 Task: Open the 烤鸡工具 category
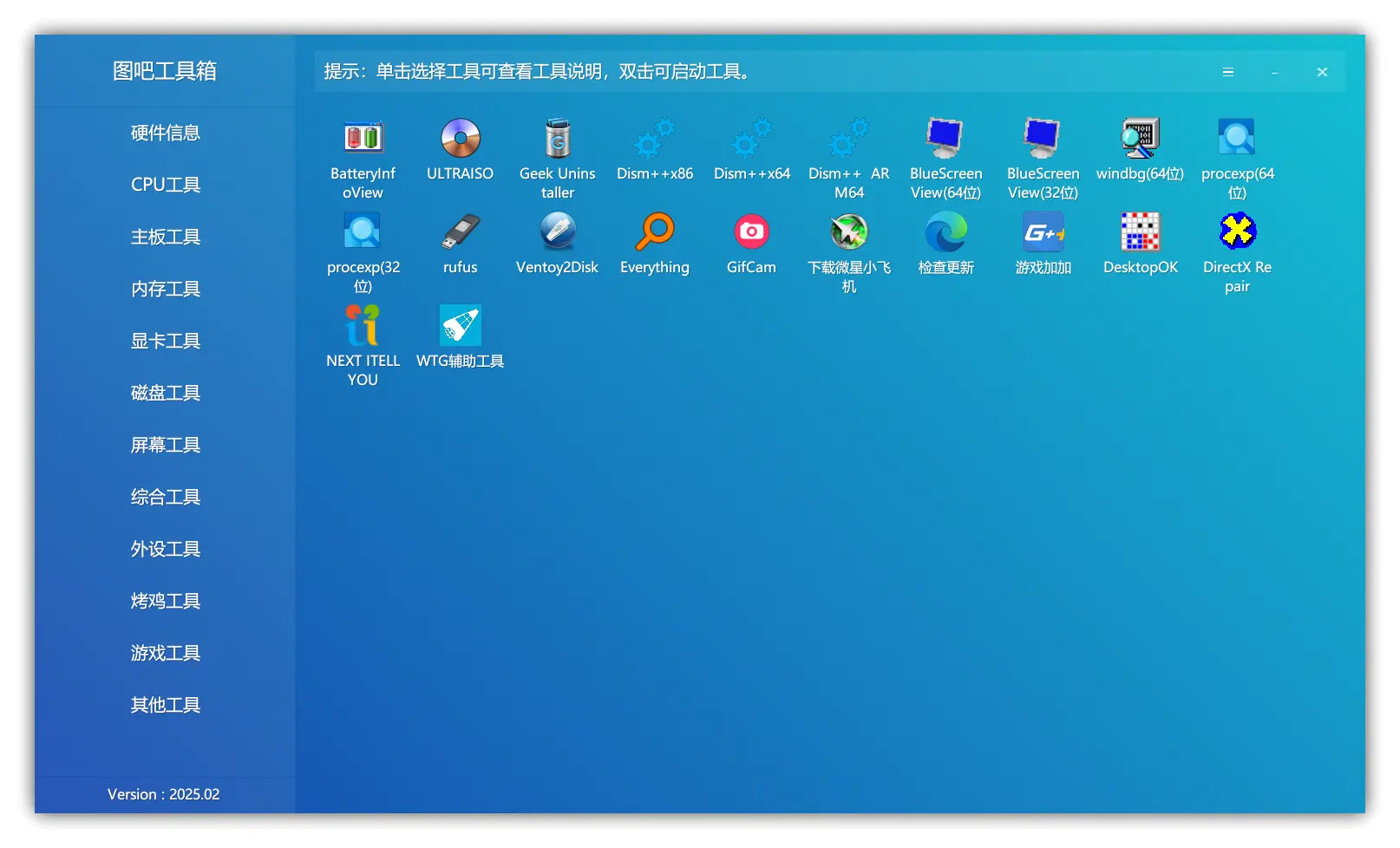point(166,601)
